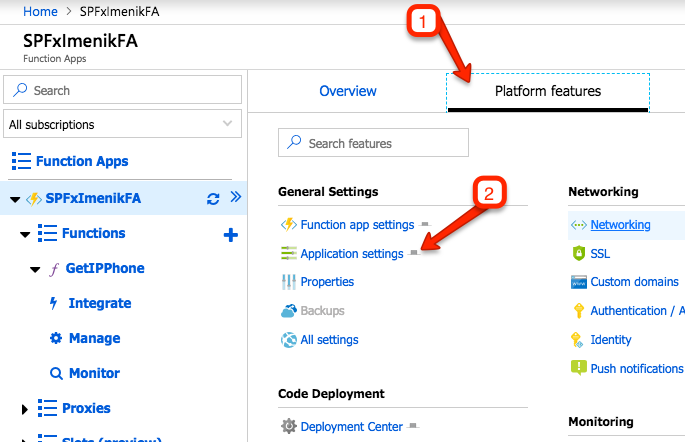685x442 pixels.
Task: Click the Search features input field
Action: 373,143
